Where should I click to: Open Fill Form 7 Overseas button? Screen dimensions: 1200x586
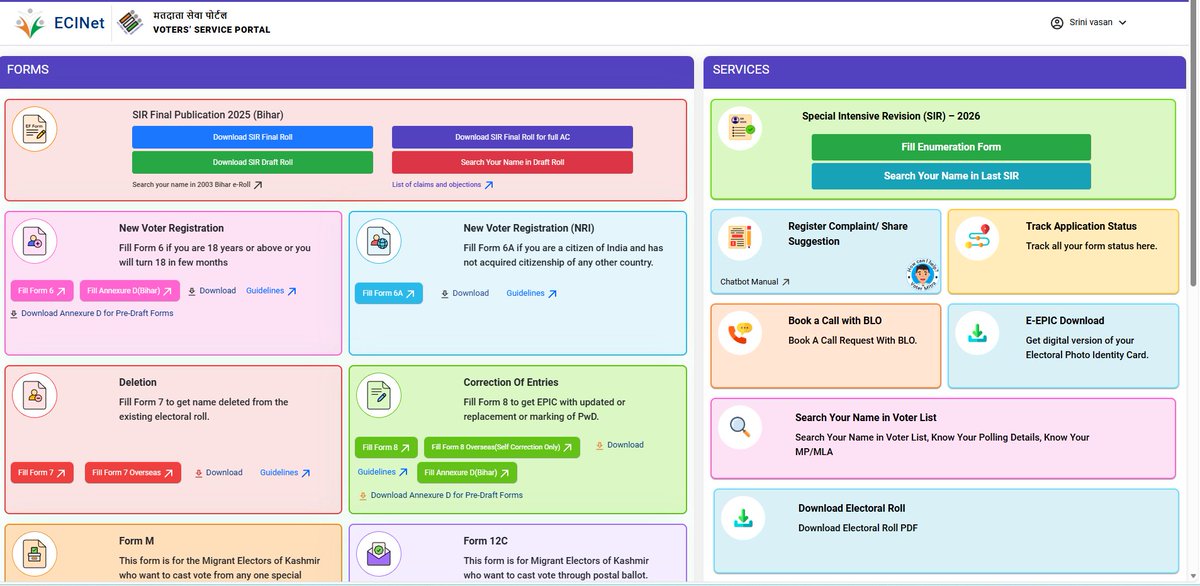(133, 473)
